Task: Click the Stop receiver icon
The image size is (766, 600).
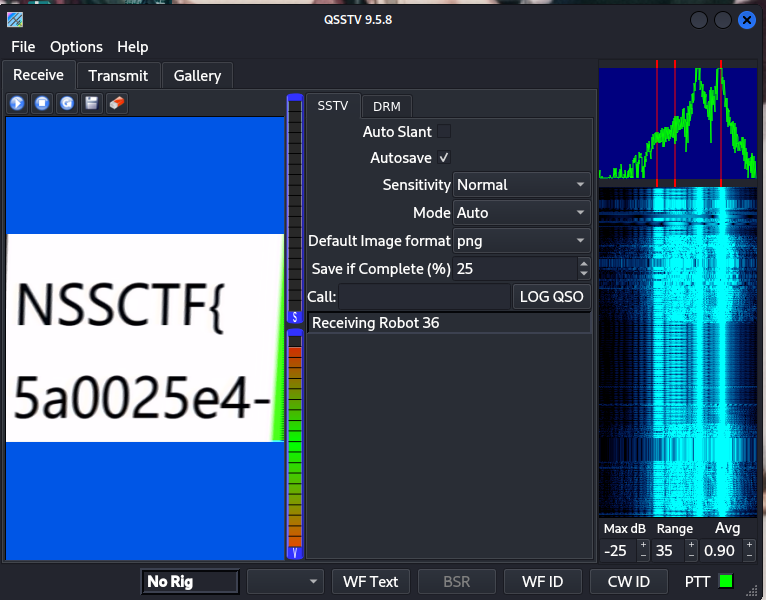Action: point(42,104)
